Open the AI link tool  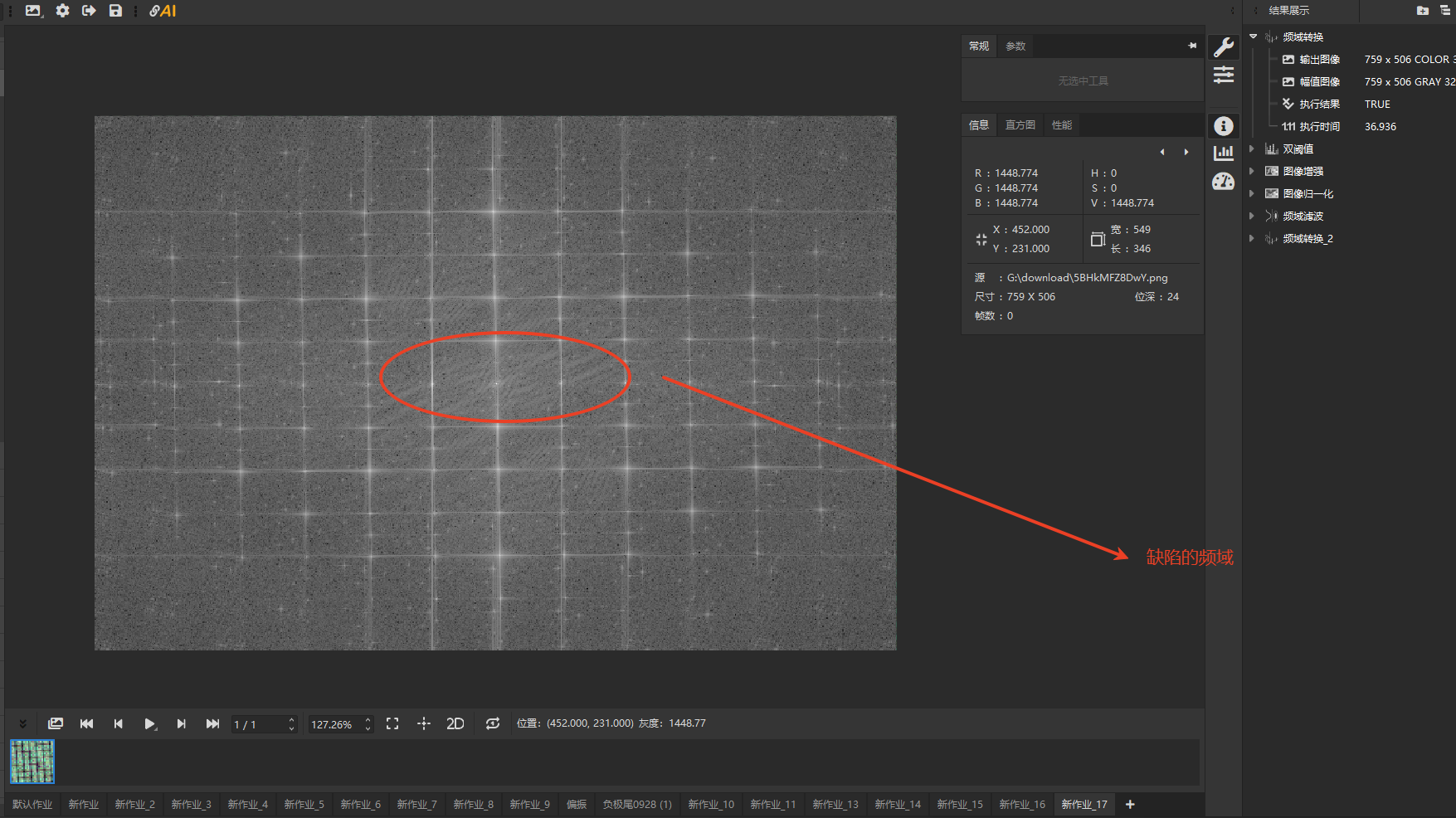pyautogui.click(x=163, y=11)
